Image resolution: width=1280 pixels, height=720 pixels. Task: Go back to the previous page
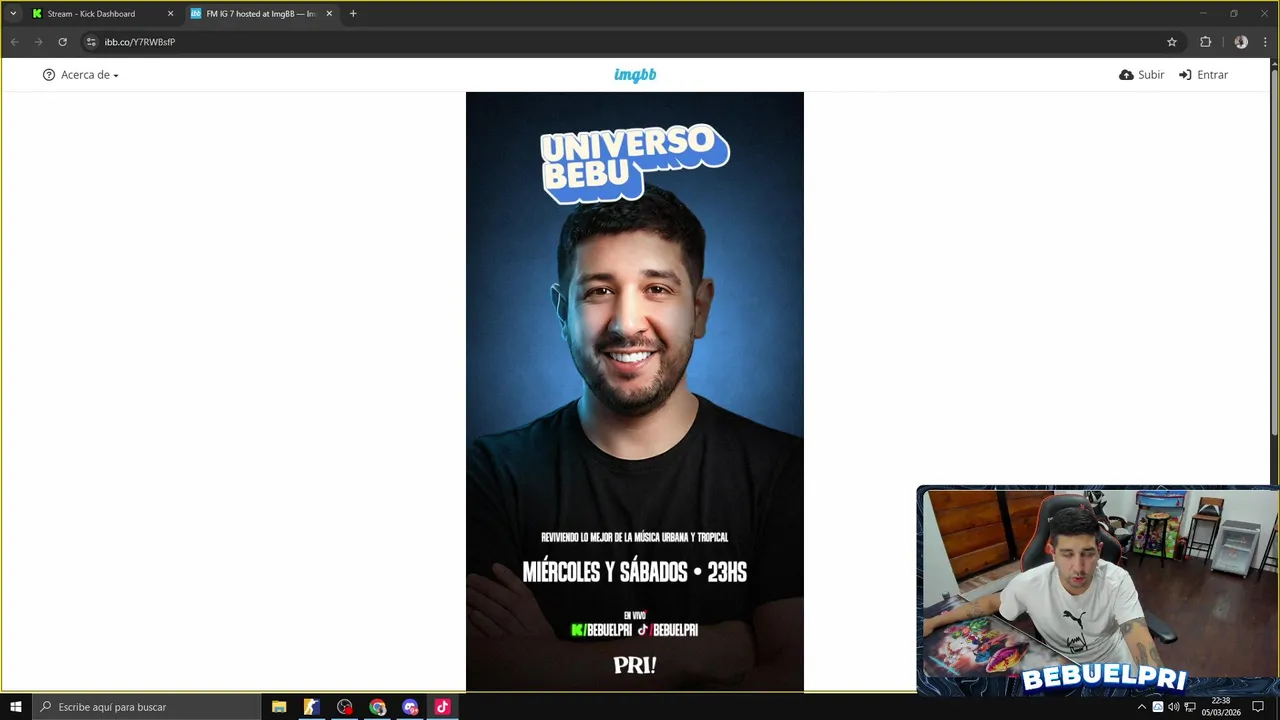click(14, 42)
